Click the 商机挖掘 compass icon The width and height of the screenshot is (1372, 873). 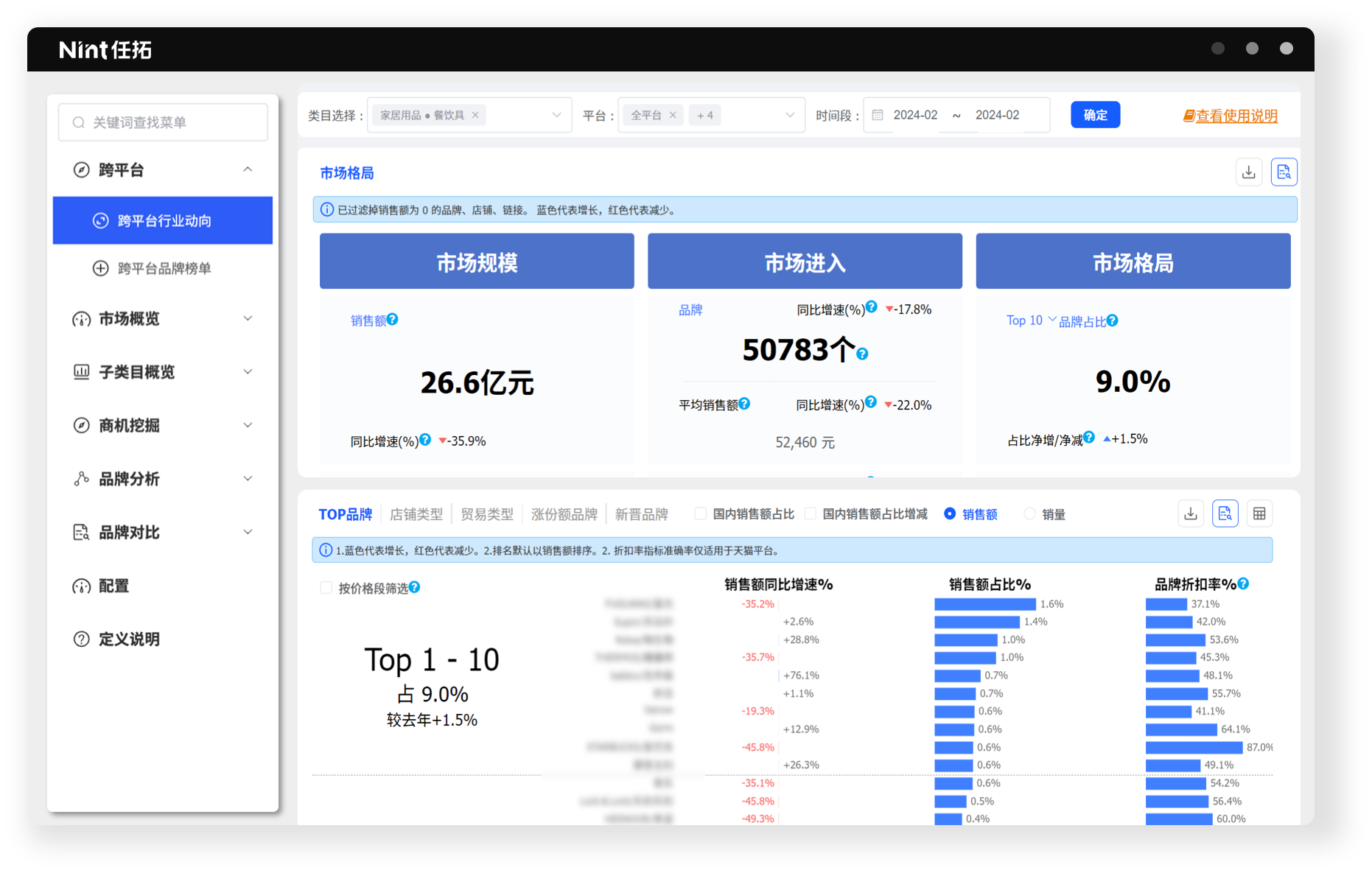pos(81,425)
